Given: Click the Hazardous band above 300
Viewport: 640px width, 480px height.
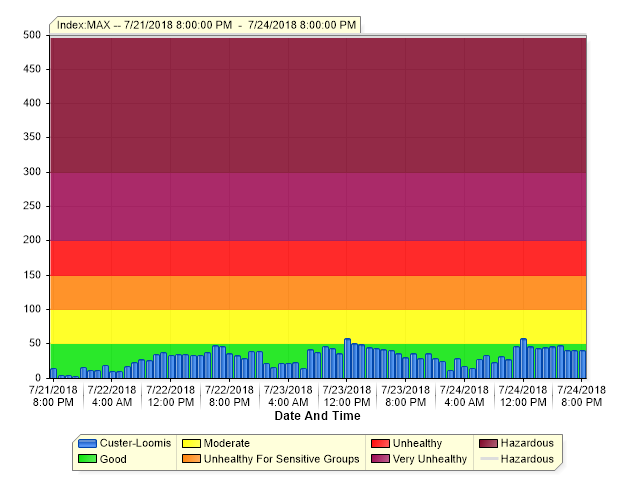Looking at the screenshot, I should [x=318, y=105].
